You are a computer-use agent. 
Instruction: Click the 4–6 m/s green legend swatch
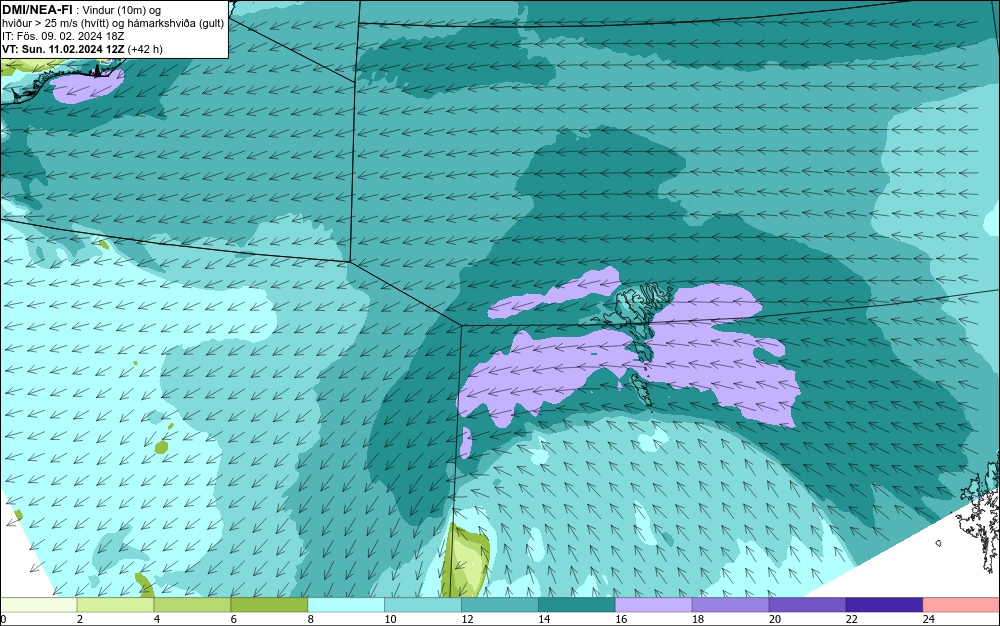click(x=192, y=605)
